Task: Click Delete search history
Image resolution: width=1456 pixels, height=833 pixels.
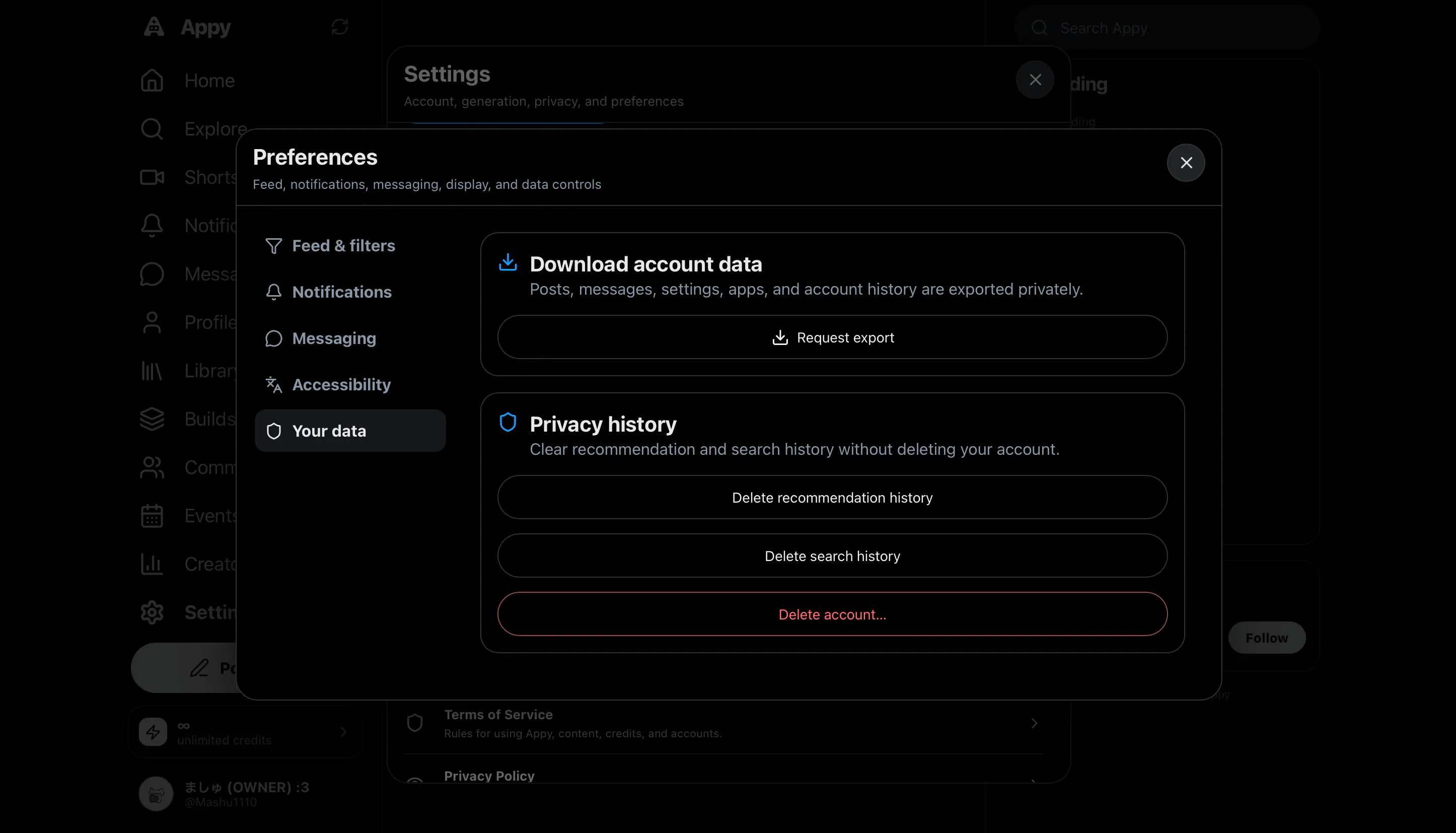Action: tap(832, 556)
